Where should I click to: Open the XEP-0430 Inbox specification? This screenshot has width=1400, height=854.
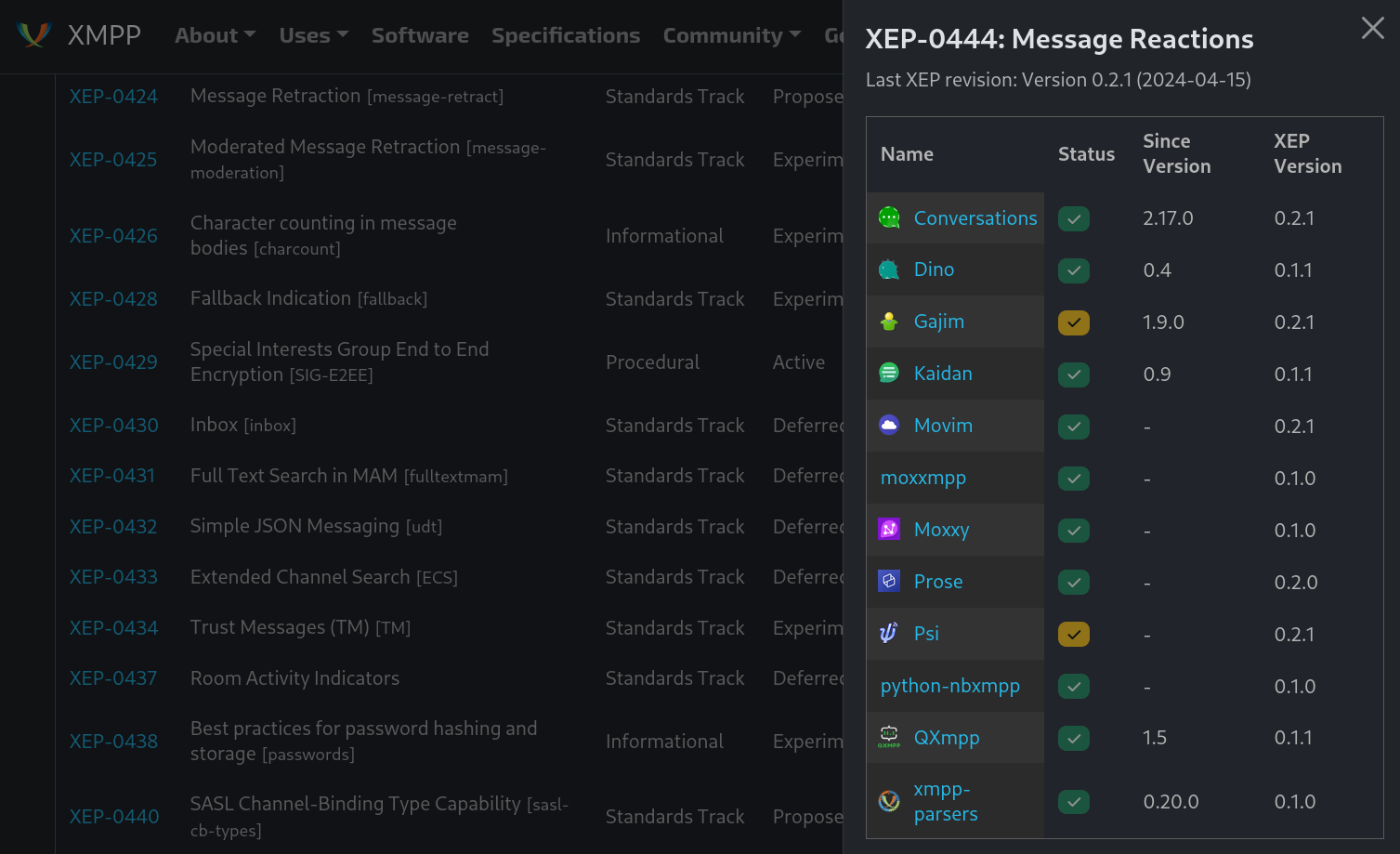click(x=113, y=425)
